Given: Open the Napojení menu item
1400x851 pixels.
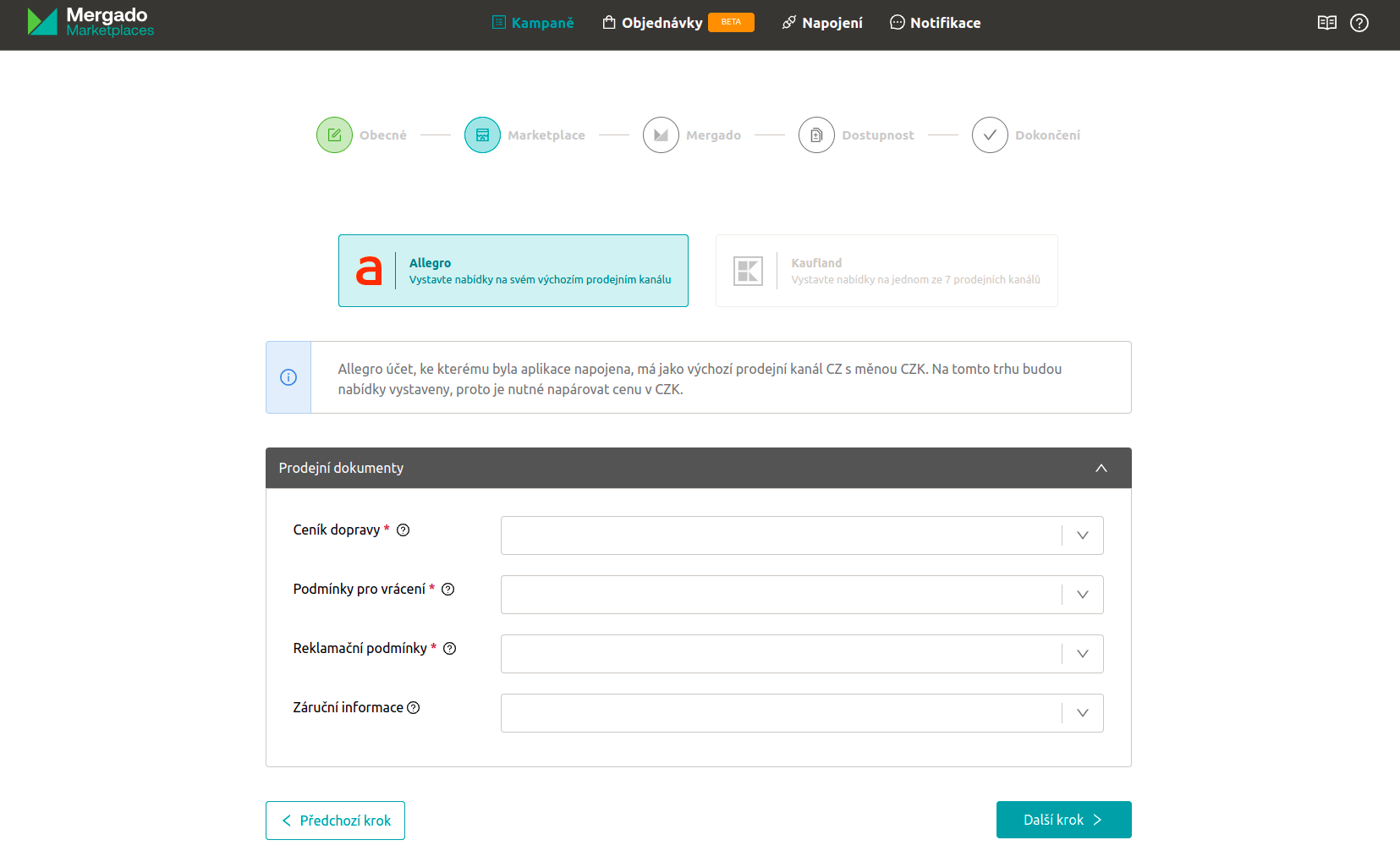Looking at the screenshot, I should click(822, 23).
